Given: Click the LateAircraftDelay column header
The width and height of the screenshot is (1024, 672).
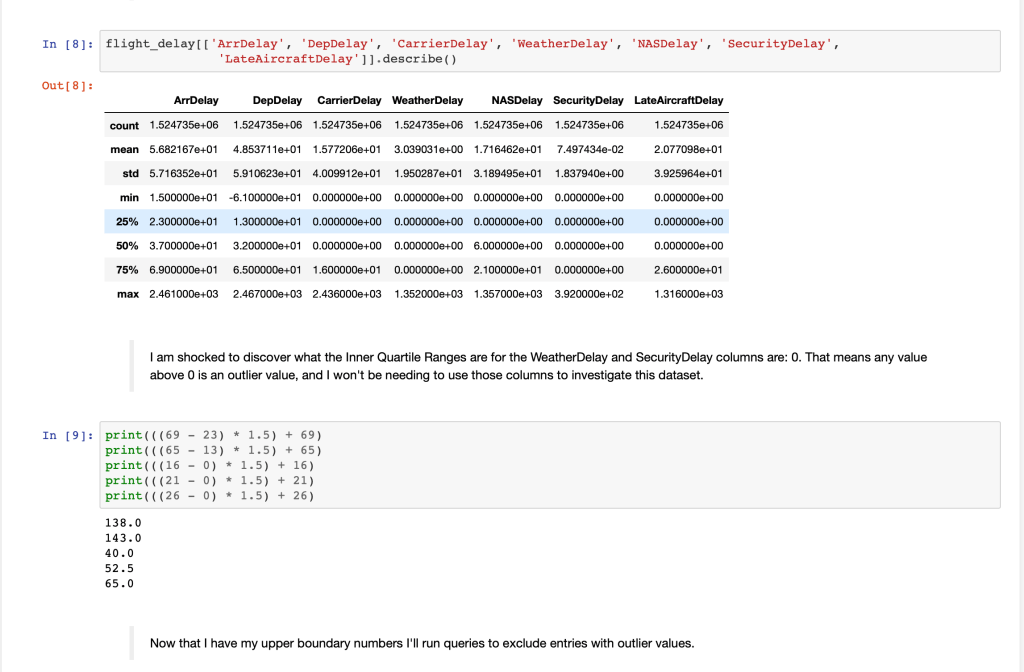Looking at the screenshot, I should [678, 101].
